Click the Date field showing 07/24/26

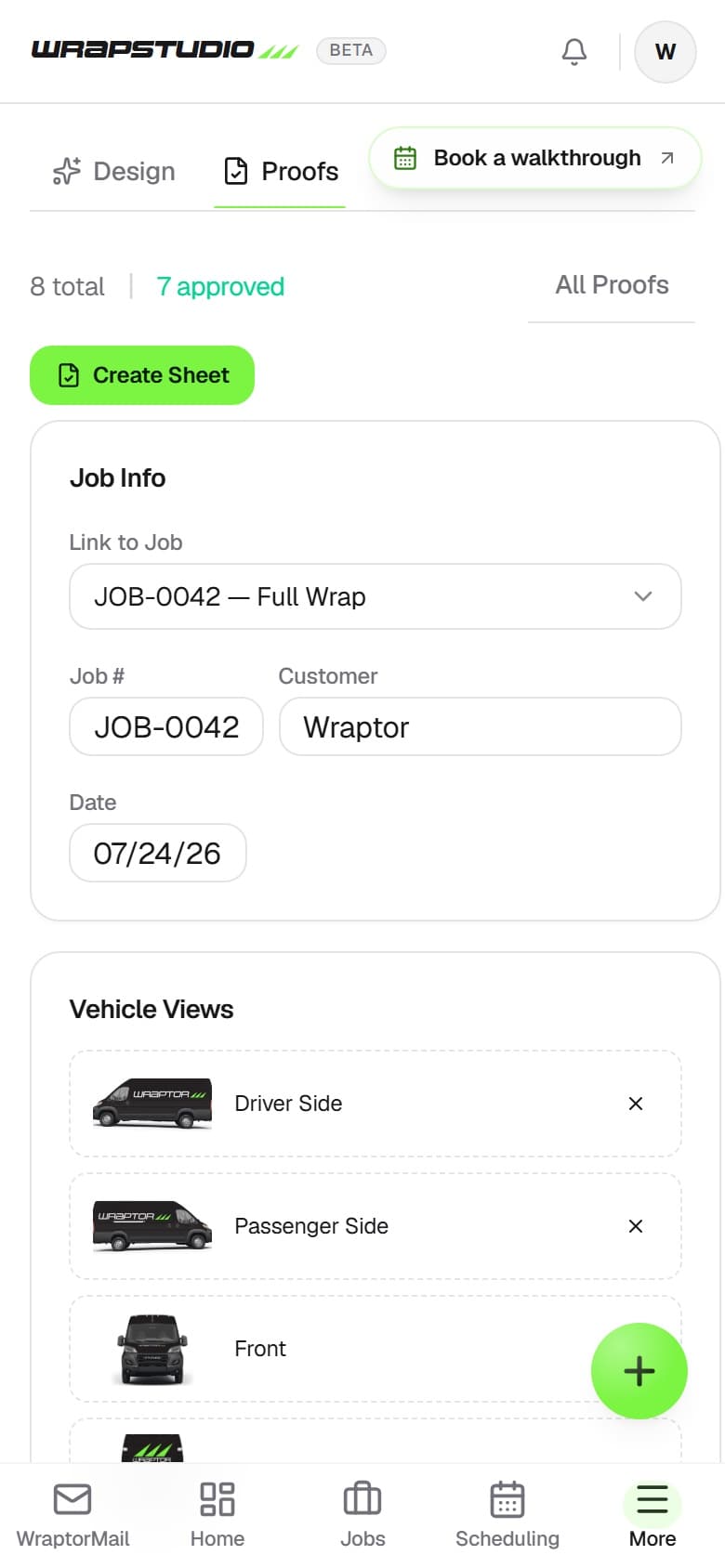pyautogui.click(x=158, y=853)
